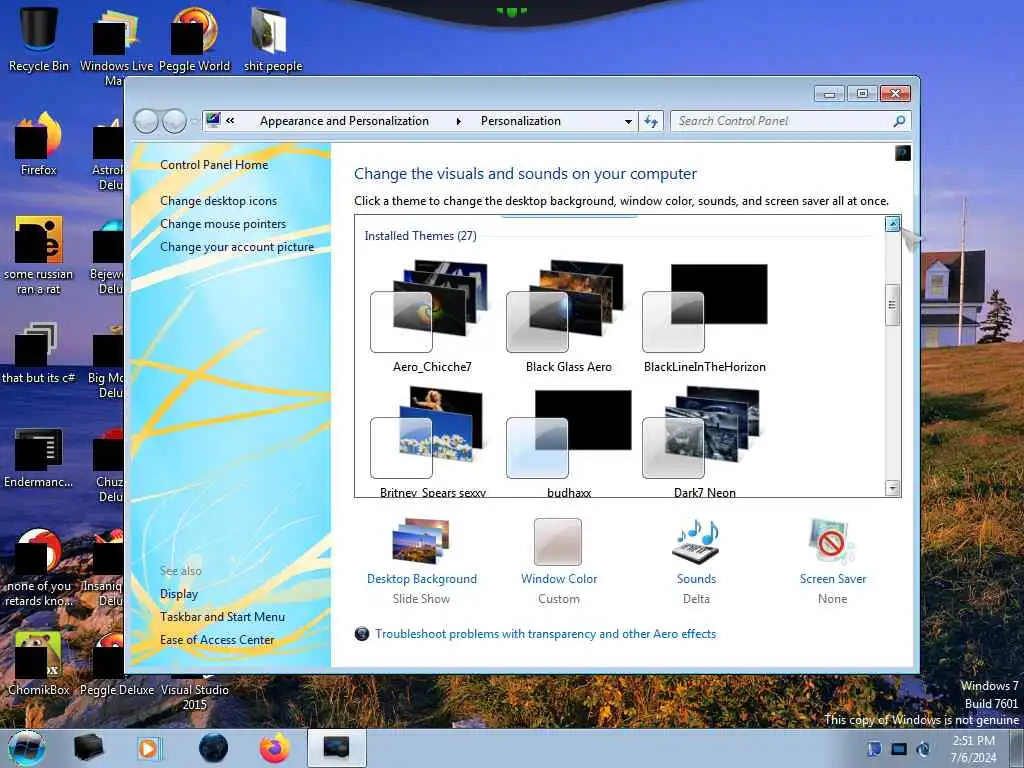
Task: Open Change your account picture link
Action: [x=237, y=247]
